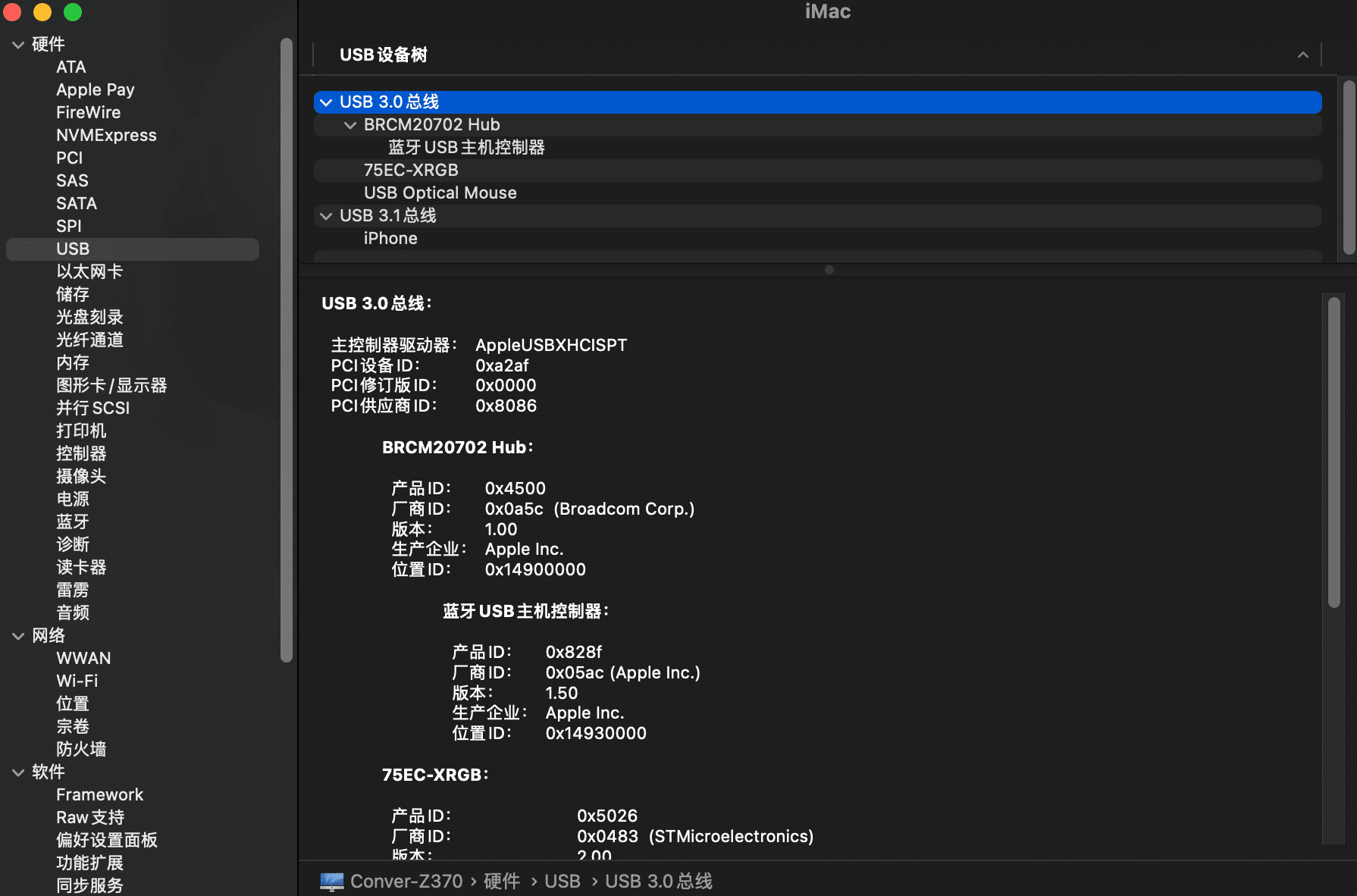Collapse the 网络 sidebar section

point(18,636)
